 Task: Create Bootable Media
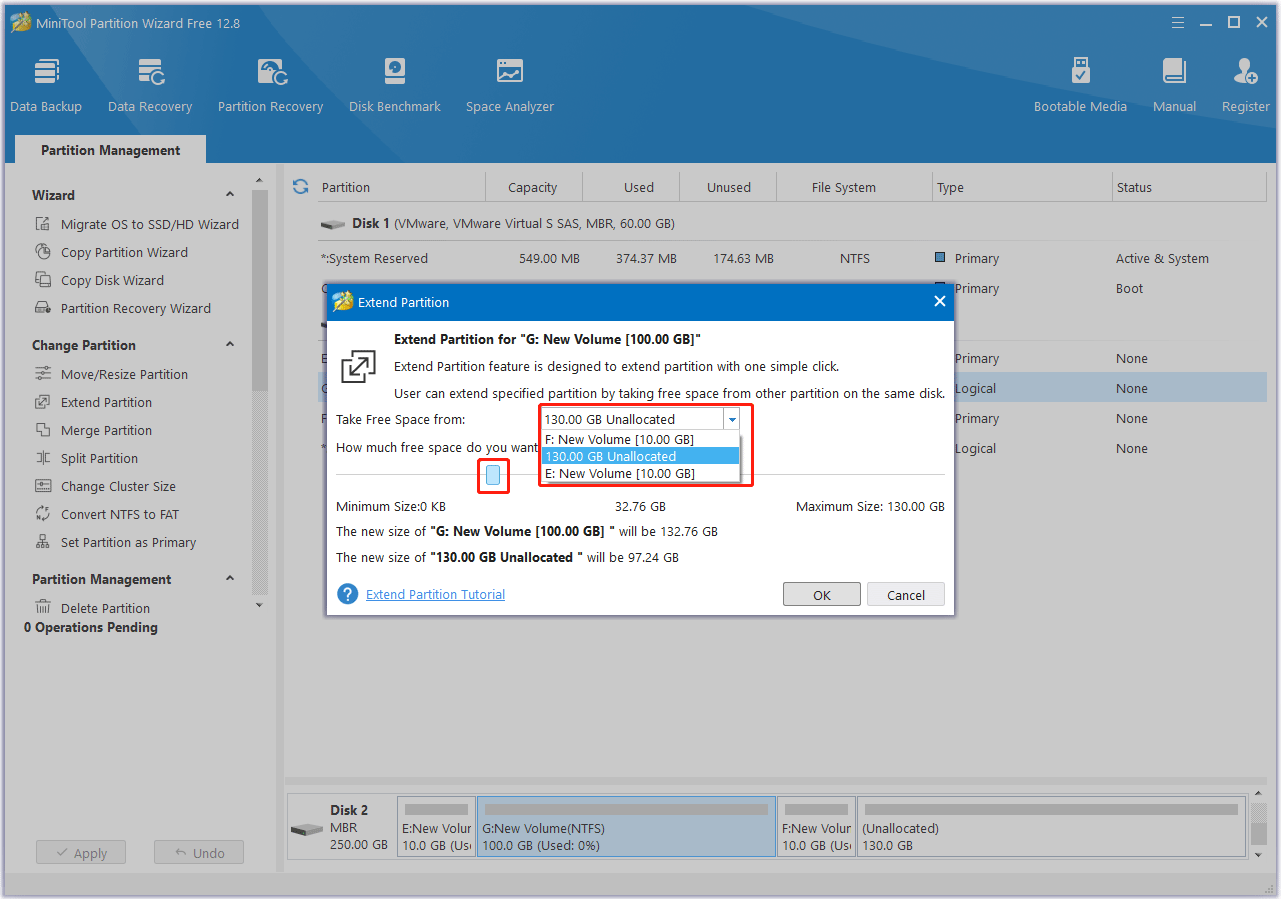click(1080, 85)
